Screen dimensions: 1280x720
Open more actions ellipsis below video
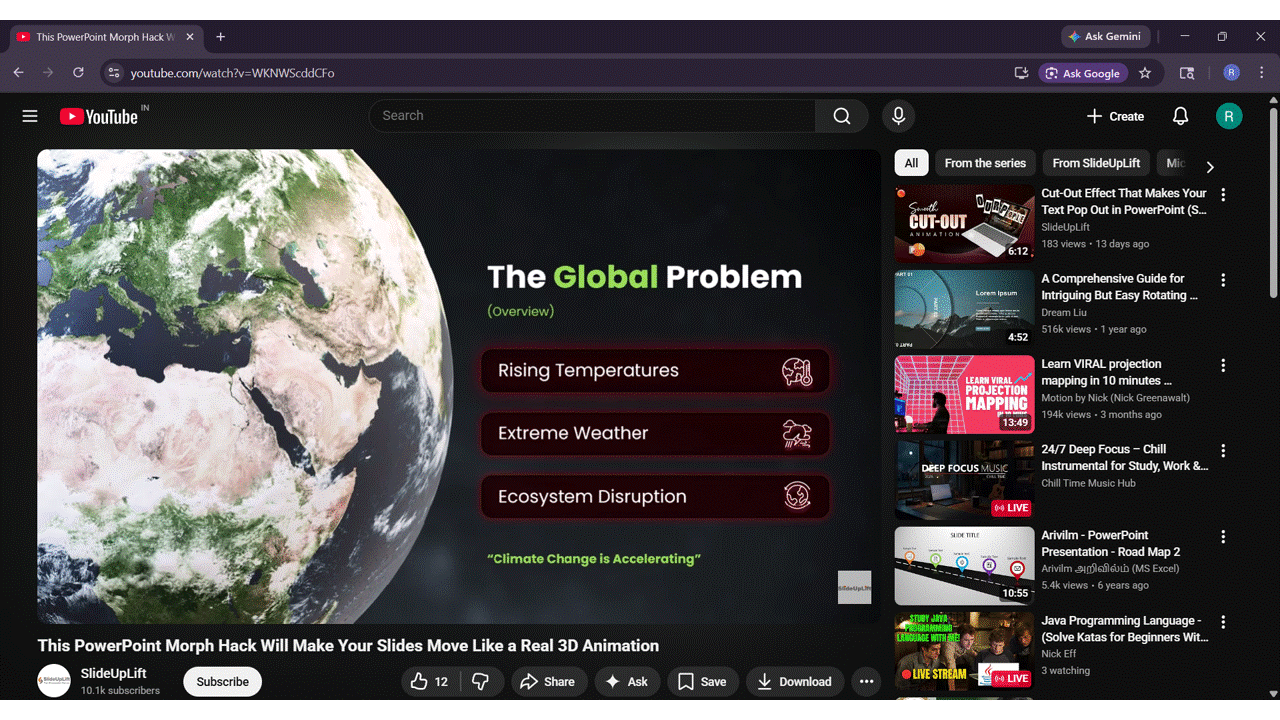point(867,682)
